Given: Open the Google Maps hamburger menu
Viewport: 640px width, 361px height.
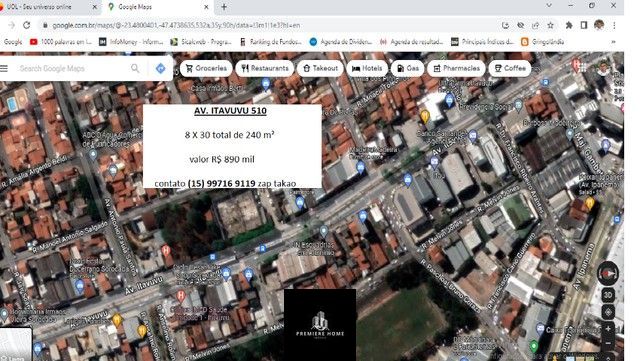Looking at the screenshot, I should coord(4,68).
